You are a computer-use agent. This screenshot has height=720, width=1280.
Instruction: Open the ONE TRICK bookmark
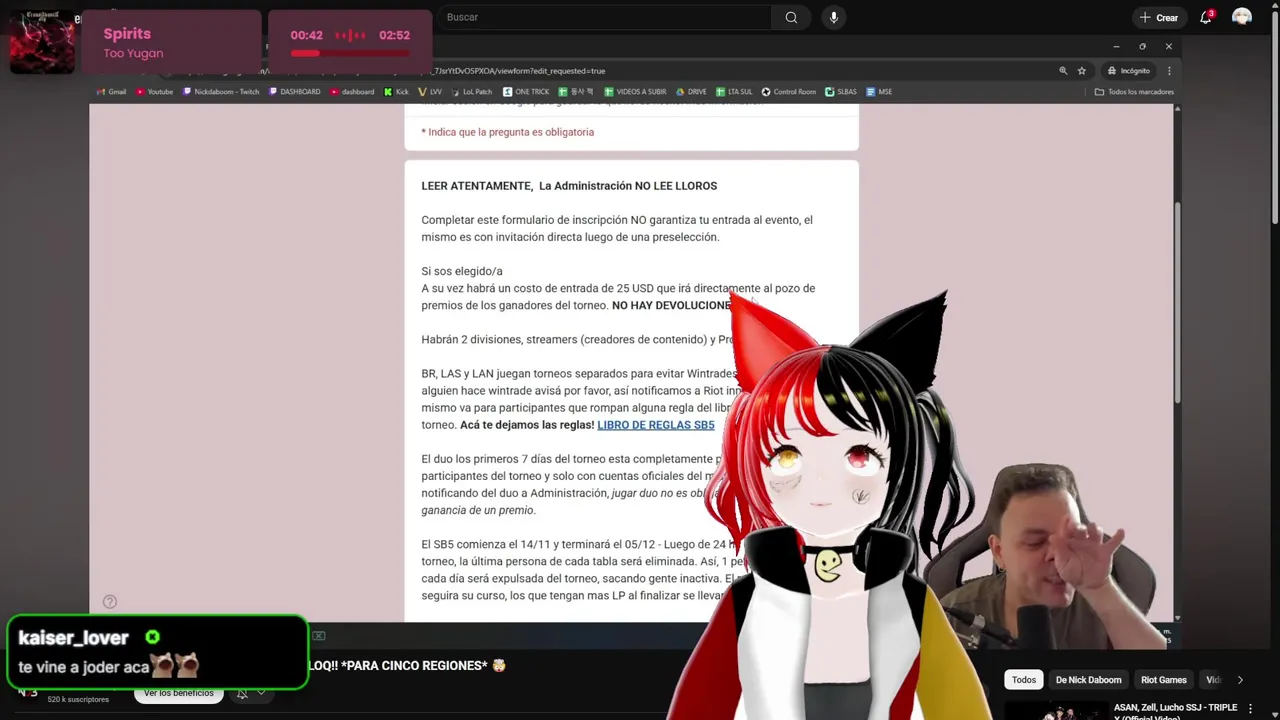tap(526, 92)
